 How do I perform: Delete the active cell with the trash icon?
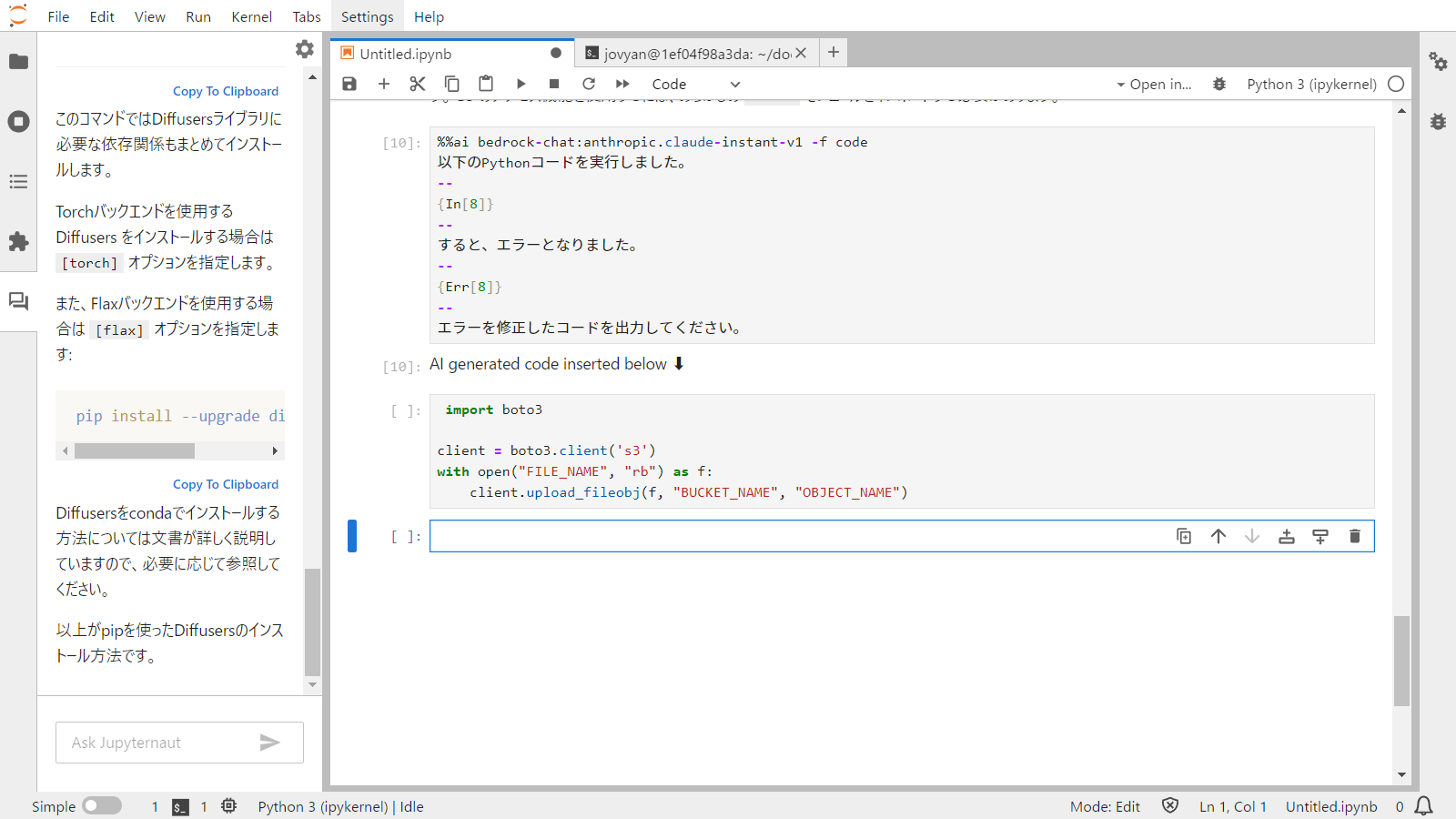tap(1354, 536)
